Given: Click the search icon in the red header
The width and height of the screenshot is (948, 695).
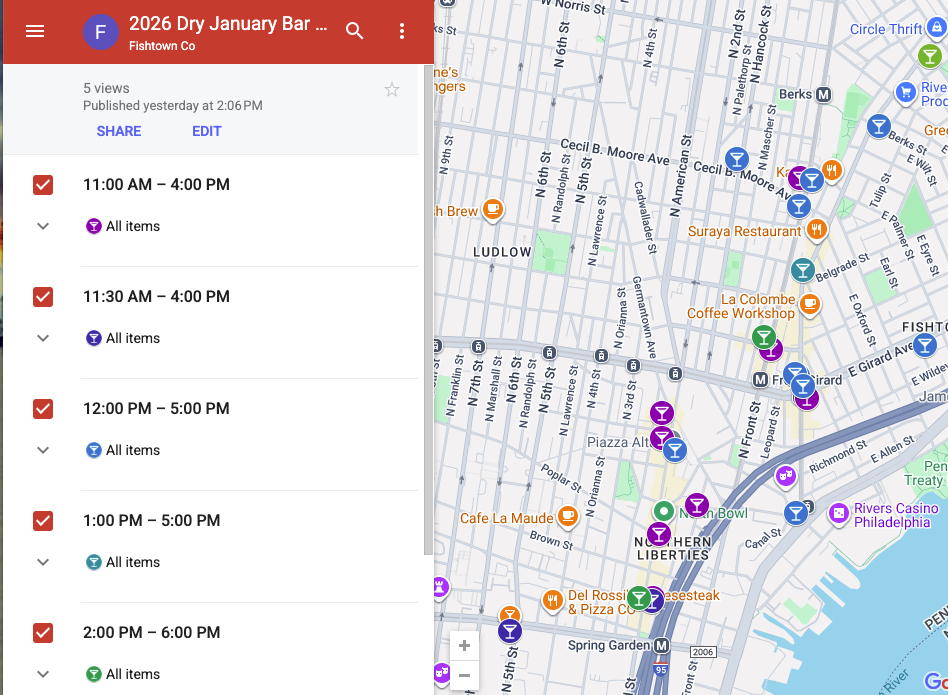Looking at the screenshot, I should tap(355, 31).
